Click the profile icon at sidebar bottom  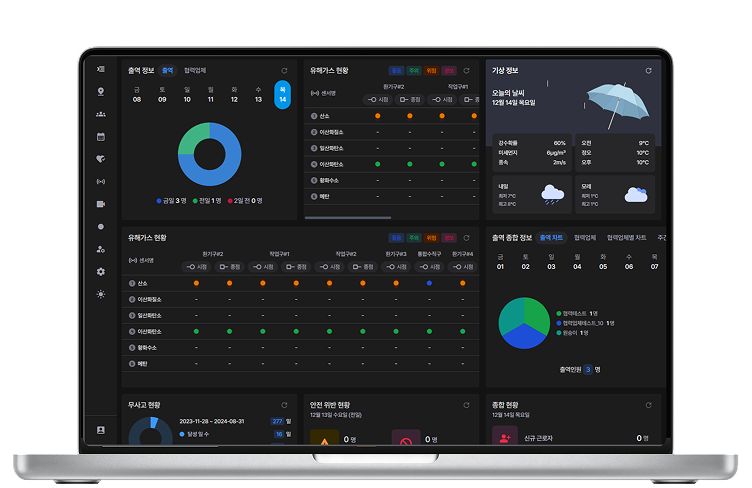100,429
